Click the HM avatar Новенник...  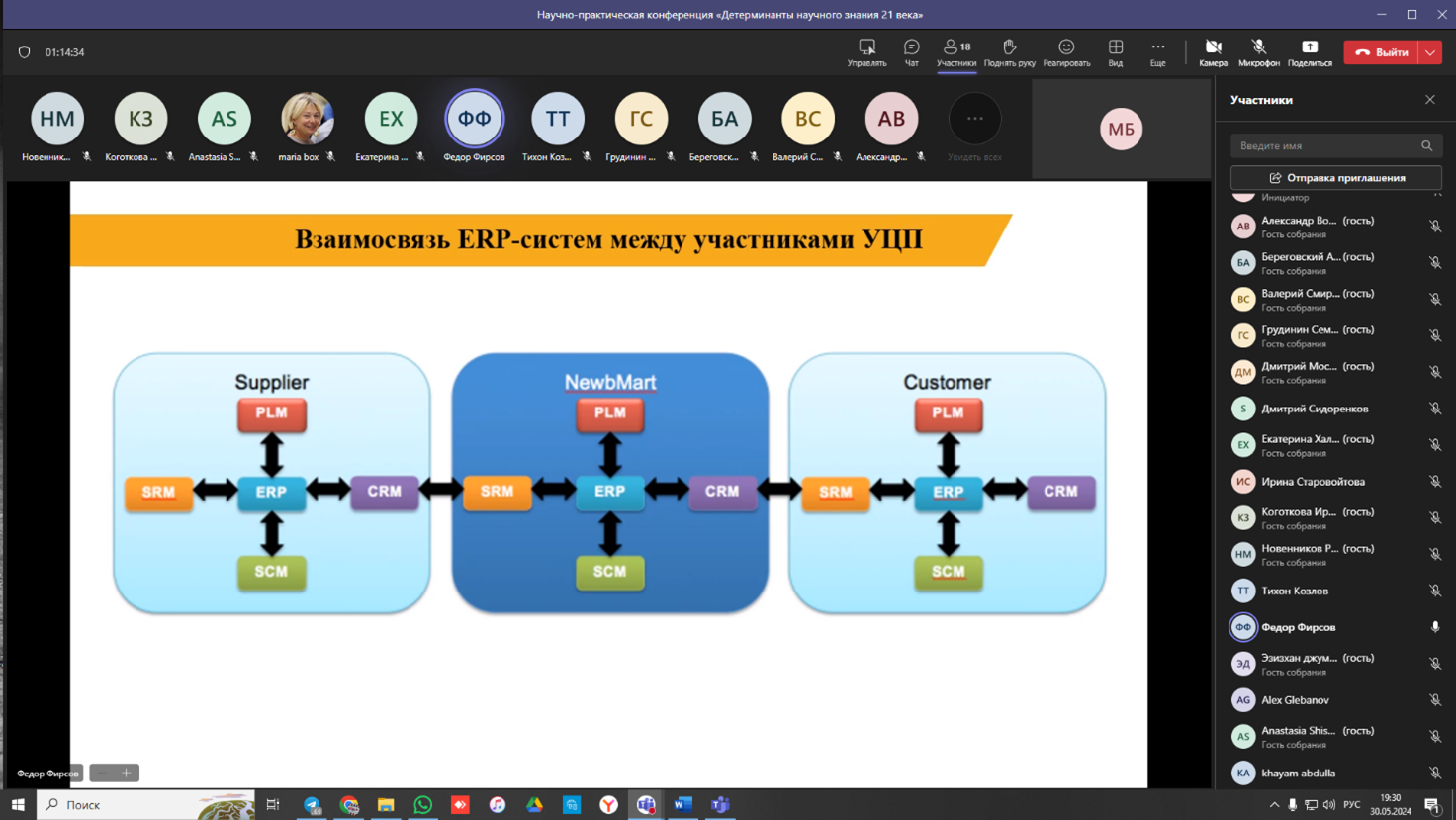pyautogui.click(x=57, y=119)
